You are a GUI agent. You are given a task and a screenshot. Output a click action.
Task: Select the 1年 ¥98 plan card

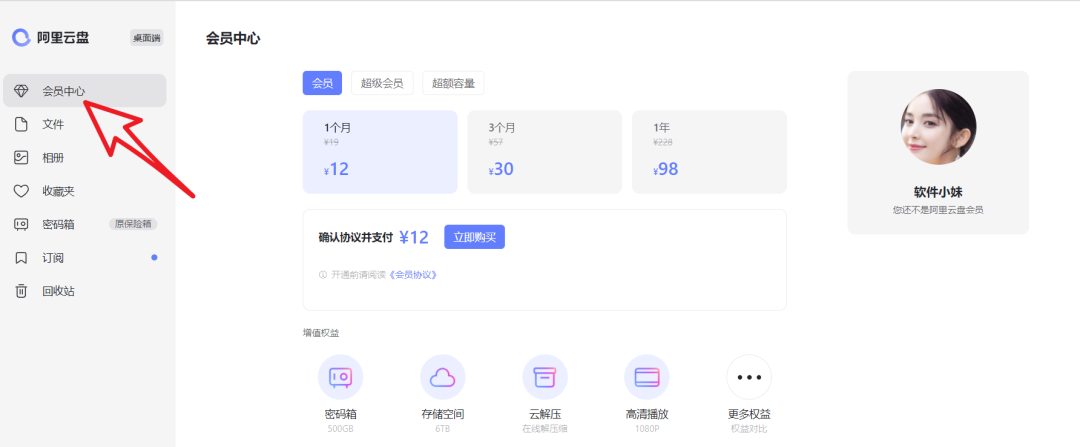coord(709,152)
